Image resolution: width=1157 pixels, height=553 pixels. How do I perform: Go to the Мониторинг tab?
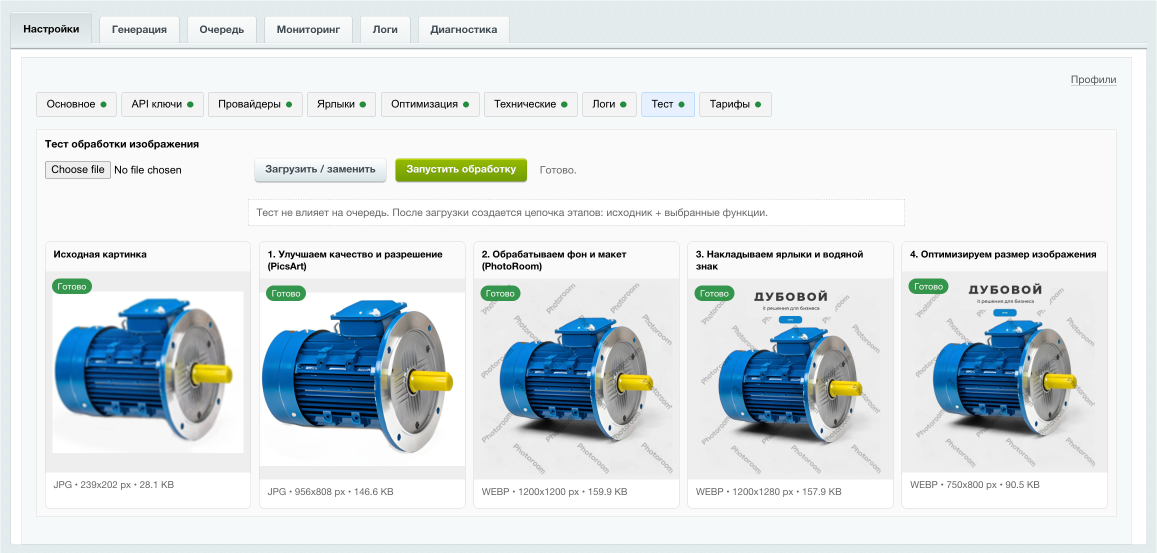coord(308,30)
